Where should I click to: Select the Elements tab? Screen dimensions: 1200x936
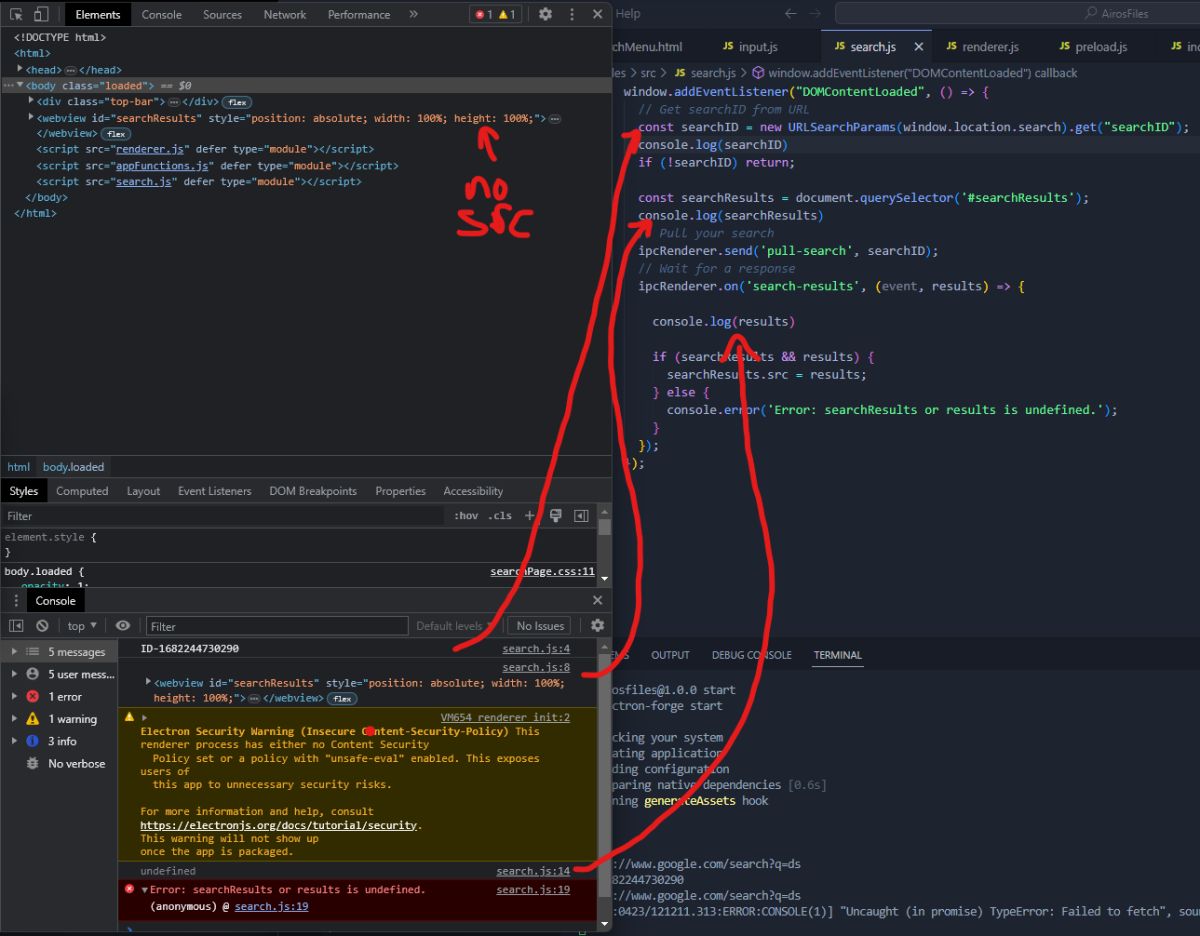(x=97, y=14)
